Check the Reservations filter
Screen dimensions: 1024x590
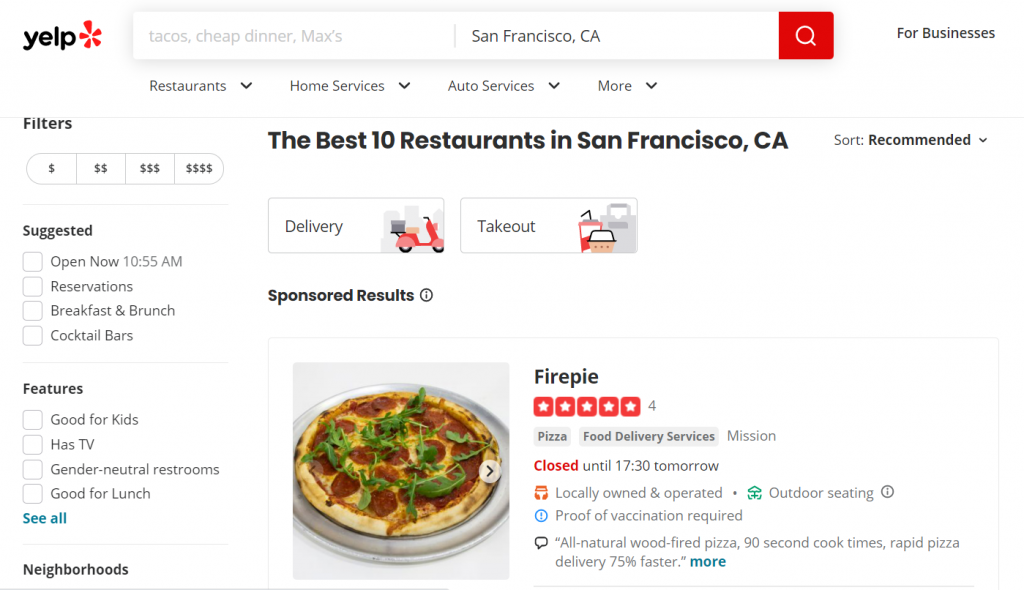31,286
